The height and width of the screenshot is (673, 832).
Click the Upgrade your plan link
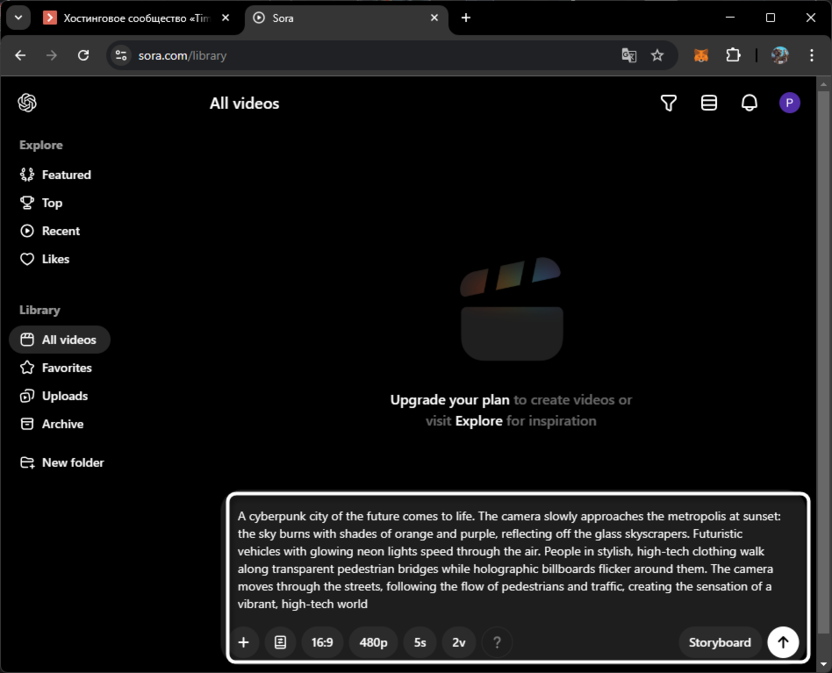[449, 400]
